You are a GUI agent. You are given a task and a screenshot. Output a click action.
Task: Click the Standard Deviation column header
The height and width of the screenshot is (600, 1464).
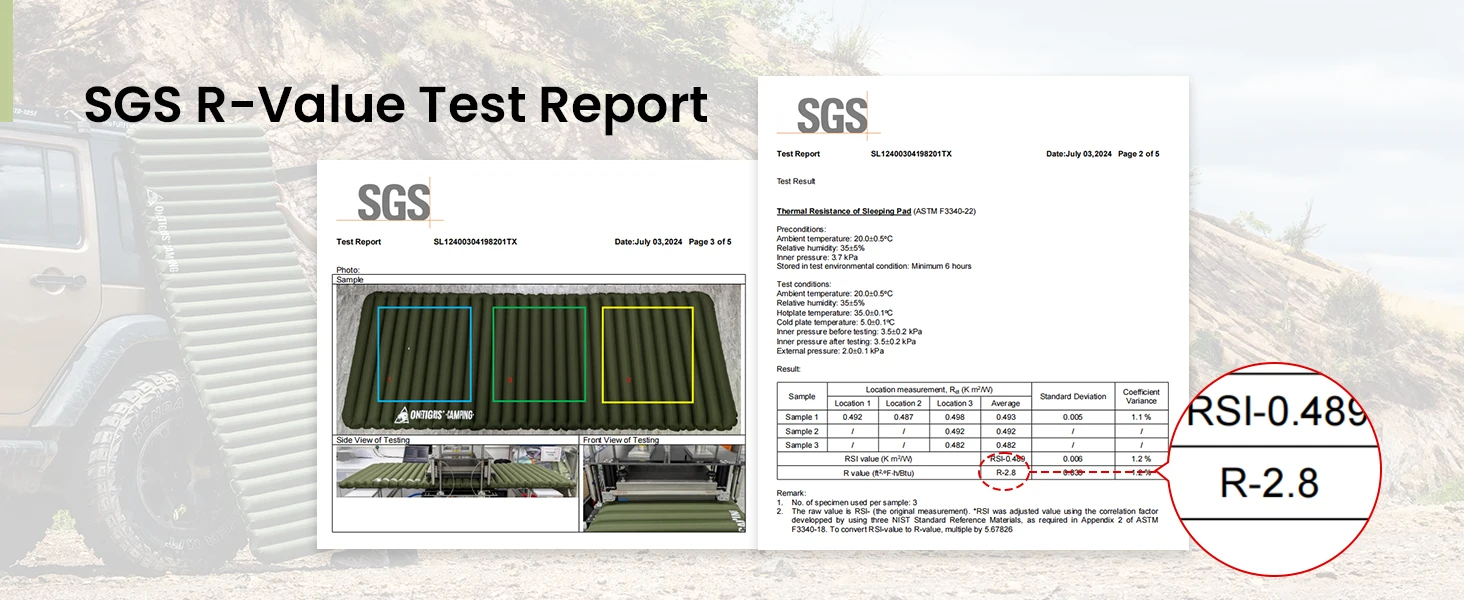1073,397
